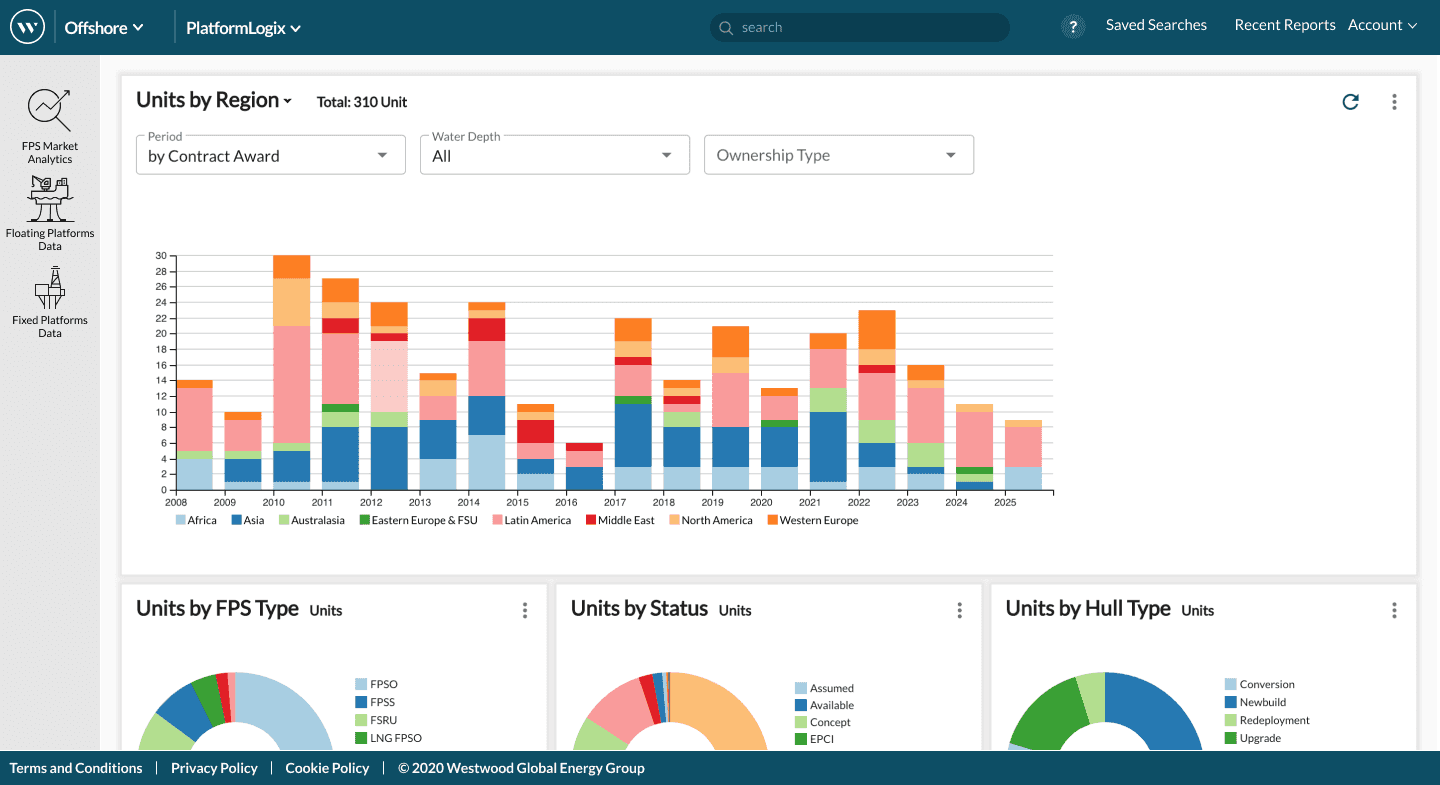Screen dimensions: 1440x785
Task: Open FPS Market Analytics icon
Action: pos(50,110)
